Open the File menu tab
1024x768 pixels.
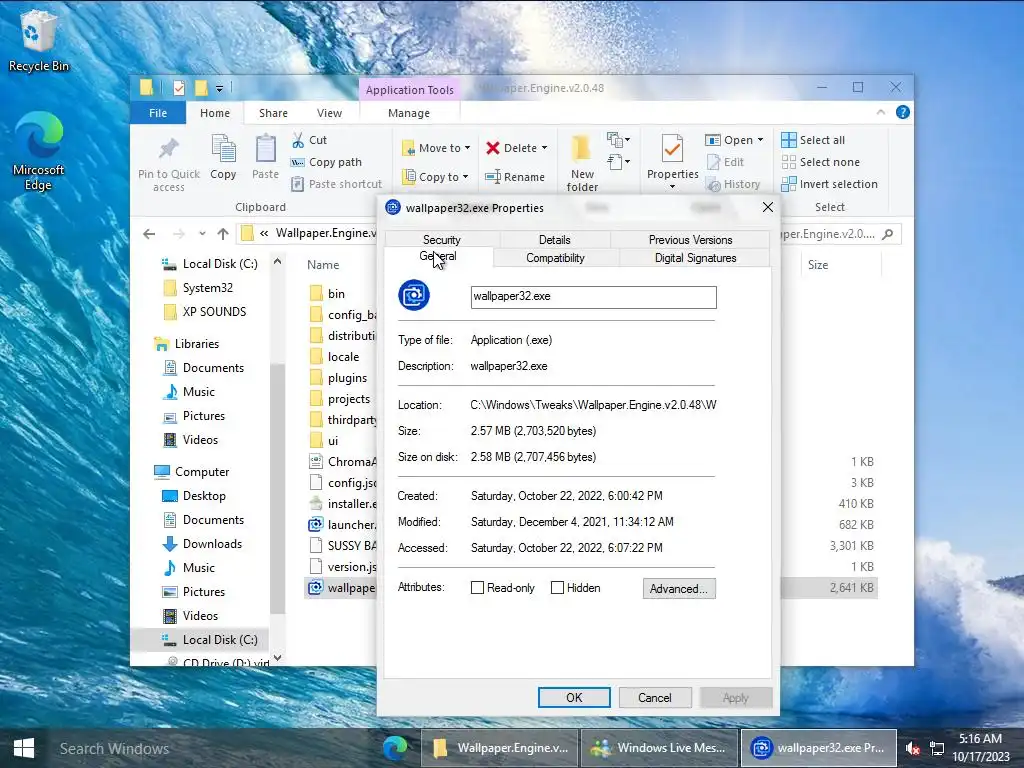point(158,113)
